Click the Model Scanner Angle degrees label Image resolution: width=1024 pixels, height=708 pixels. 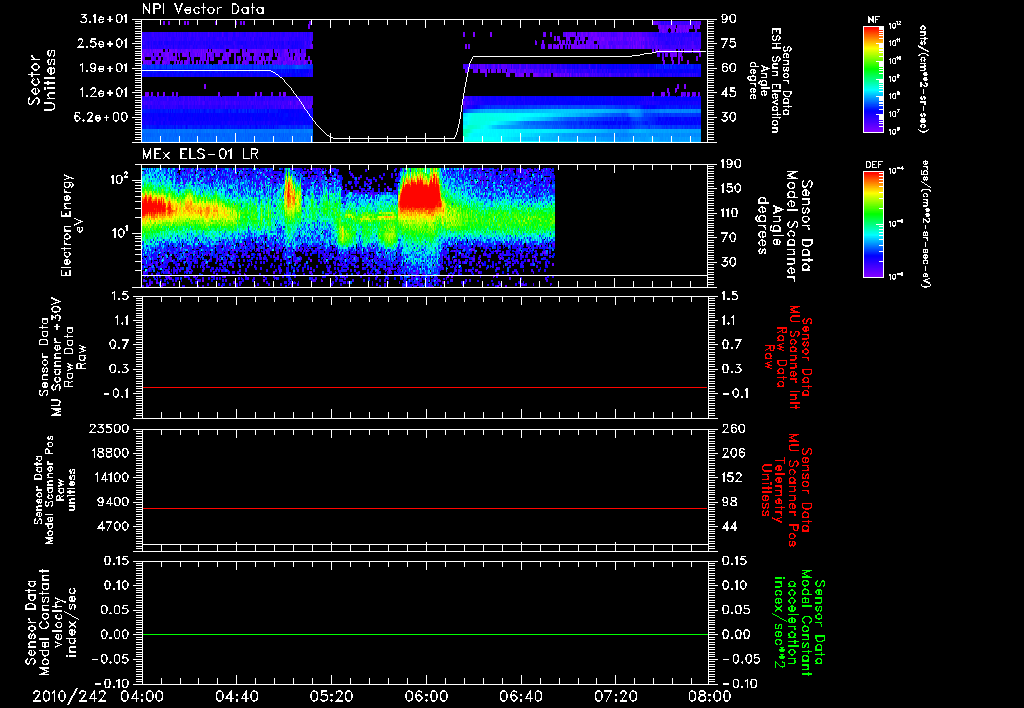pyautogui.click(x=784, y=226)
